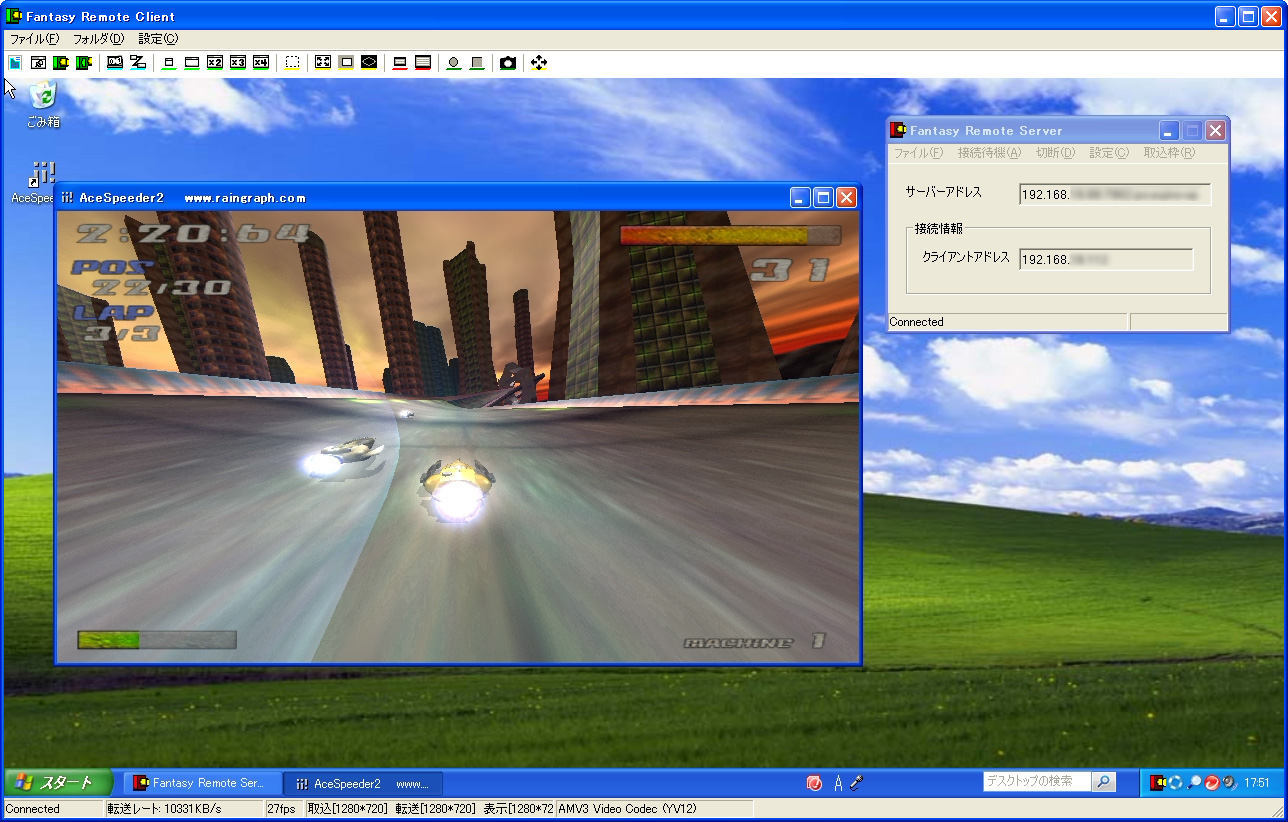Image resolution: width=1288 pixels, height=822 pixels.
Task: Take a screenshot with the camera icon
Action: point(508,63)
